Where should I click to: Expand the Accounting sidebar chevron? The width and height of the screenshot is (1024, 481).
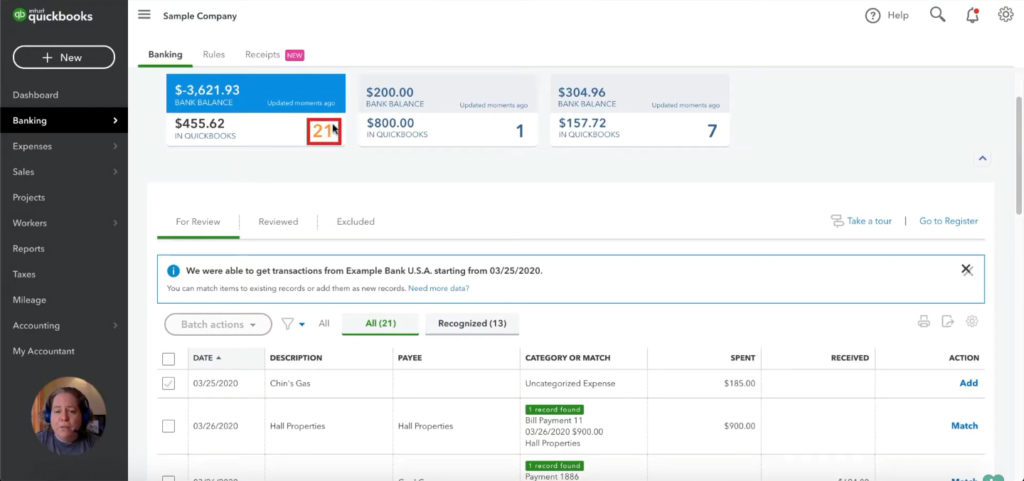click(116, 326)
